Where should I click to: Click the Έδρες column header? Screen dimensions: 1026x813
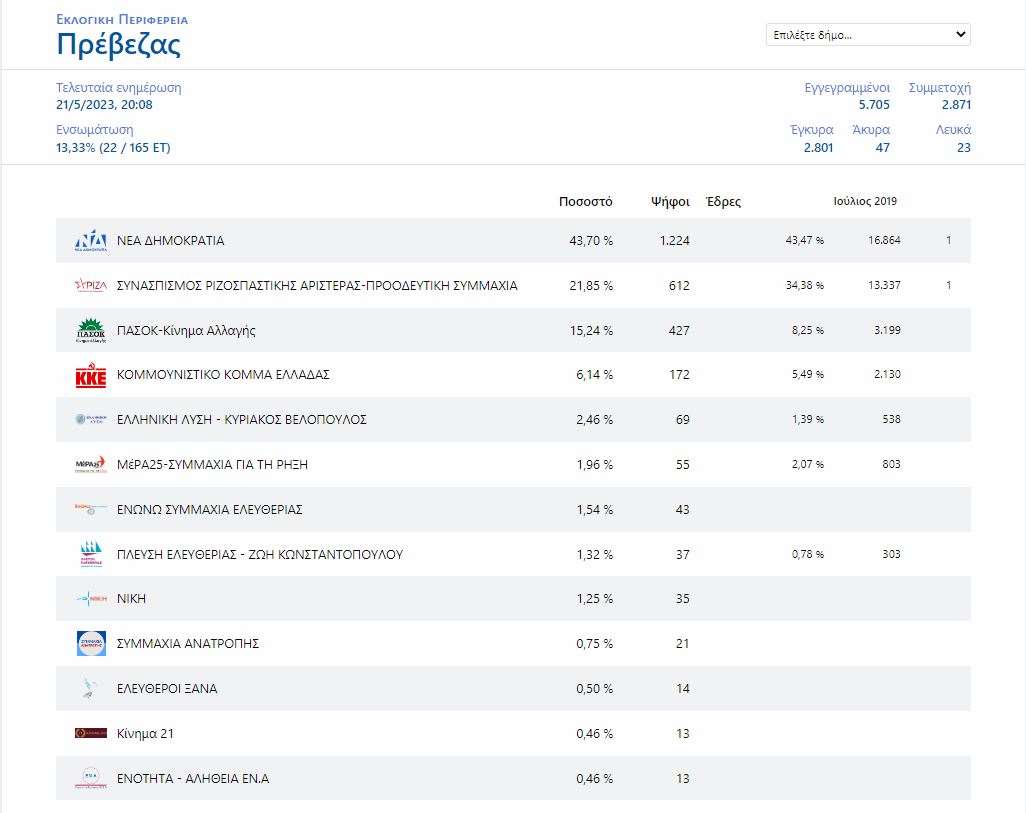[x=723, y=201]
